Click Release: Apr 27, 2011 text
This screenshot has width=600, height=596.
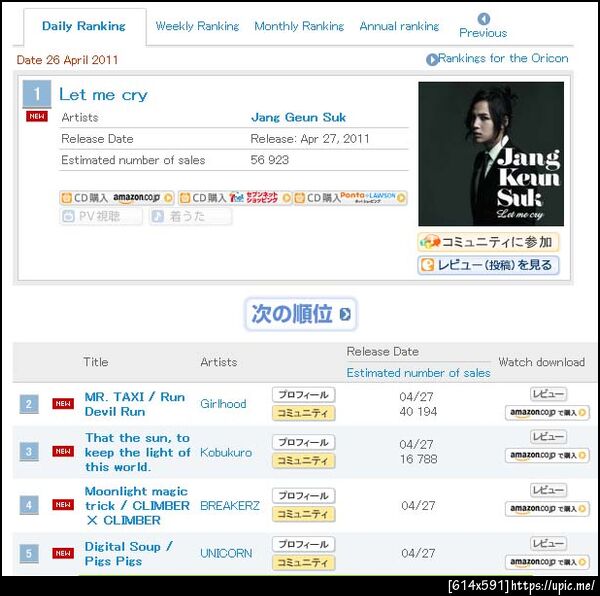pyautogui.click(x=310, y=139)
